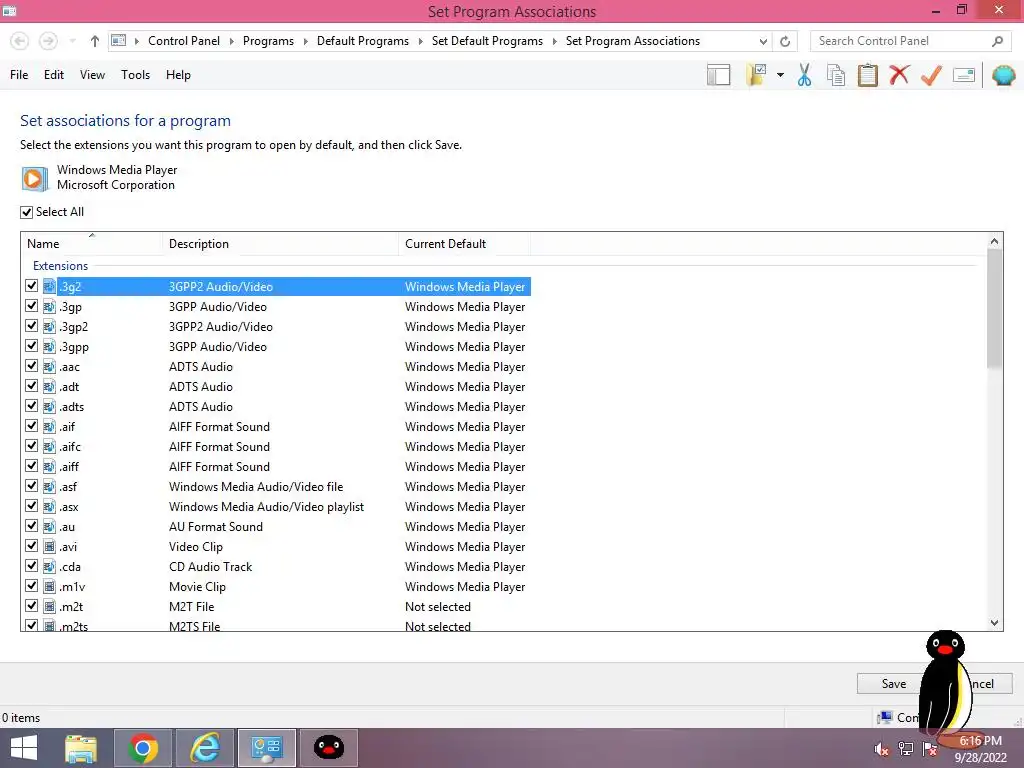Open the View menu
1024x768 pixels.
(x=92, y=75)
